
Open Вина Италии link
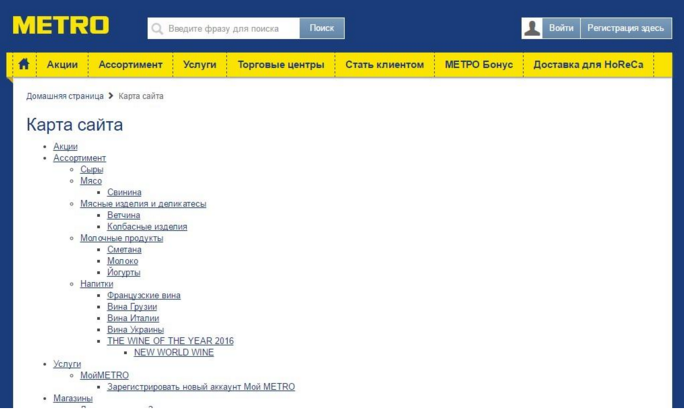coord(133,318)
